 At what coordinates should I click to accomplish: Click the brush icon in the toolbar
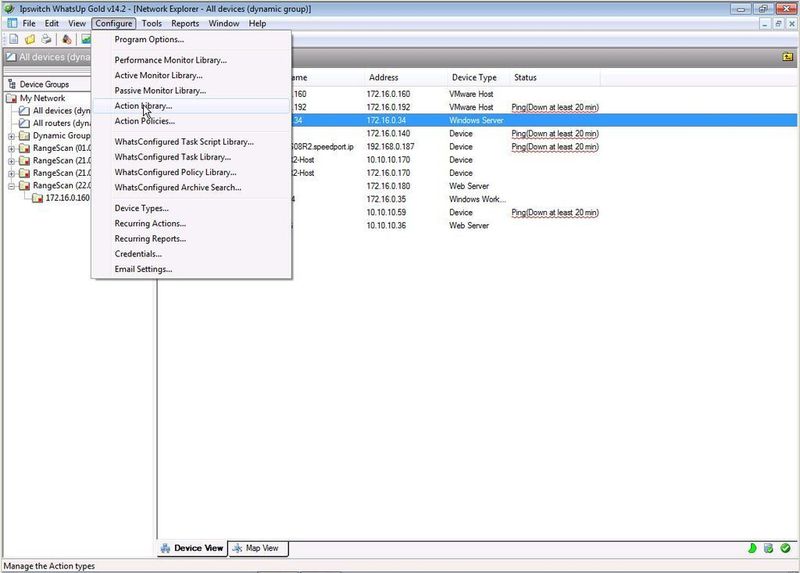[66, 39]
